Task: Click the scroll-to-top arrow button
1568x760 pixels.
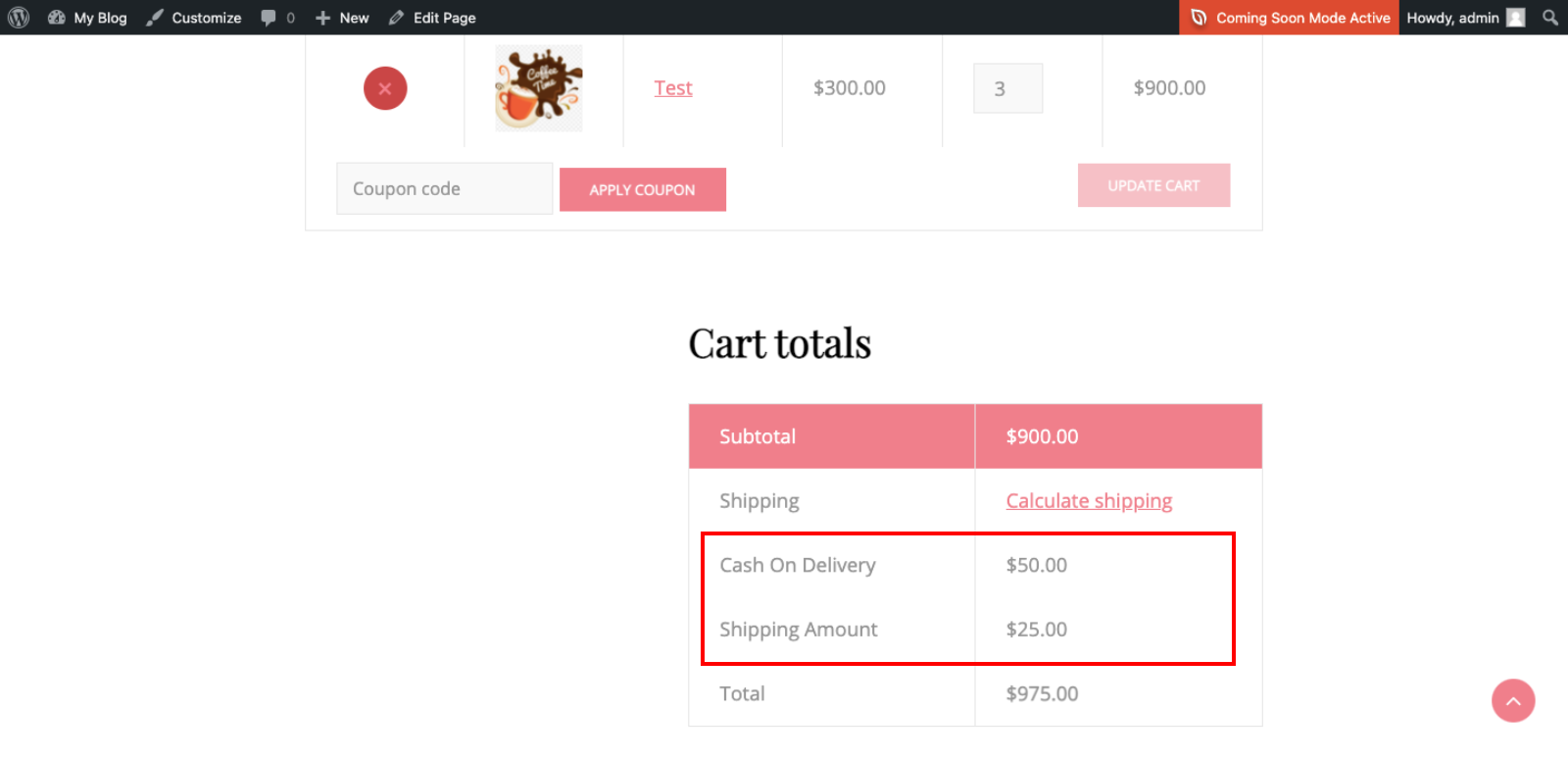Action: (1513, 700)
